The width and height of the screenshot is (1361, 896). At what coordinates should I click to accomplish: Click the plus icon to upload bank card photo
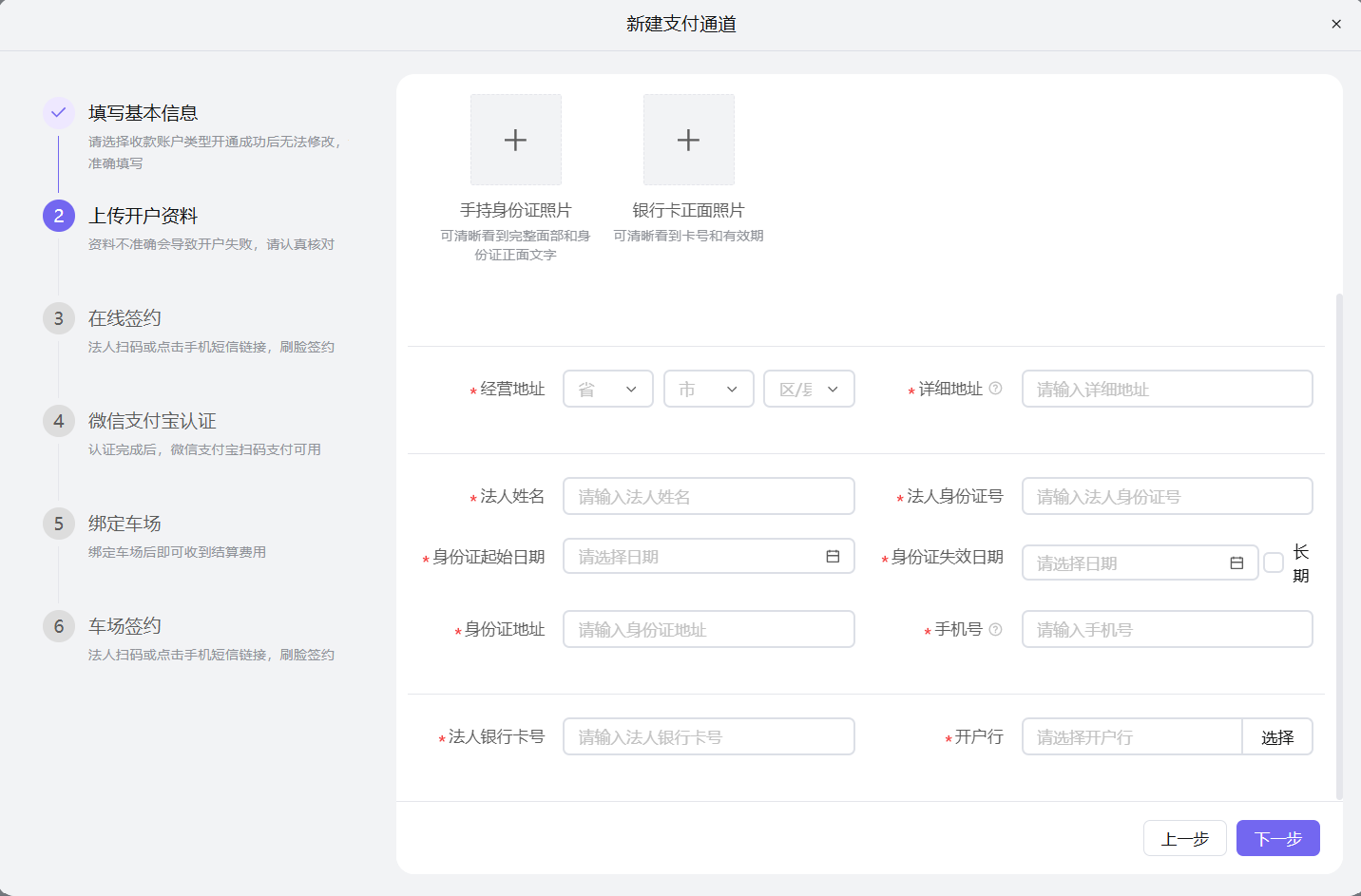(x=688, y=139)
